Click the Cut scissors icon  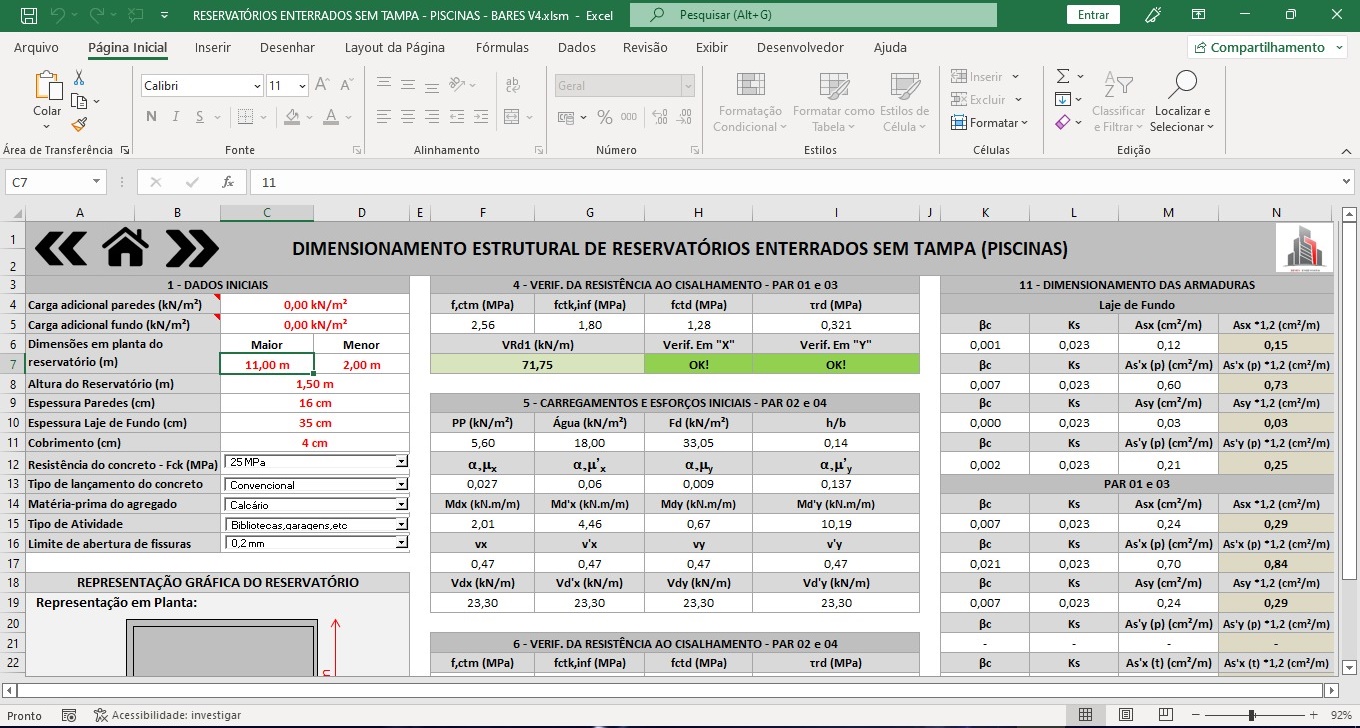pyautogui.click(x=79, y=78)
